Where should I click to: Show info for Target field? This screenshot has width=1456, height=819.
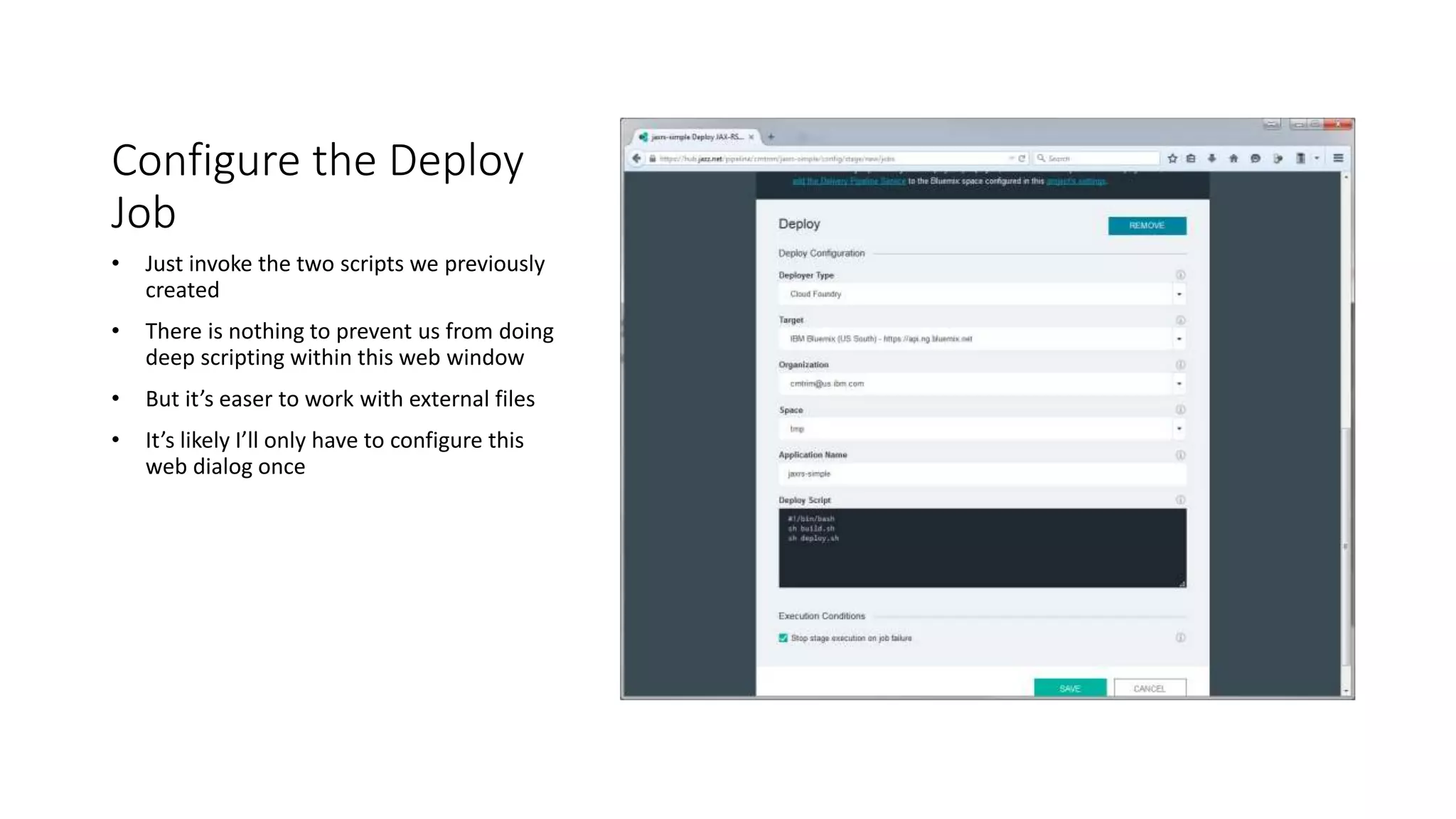(1180, 320)
